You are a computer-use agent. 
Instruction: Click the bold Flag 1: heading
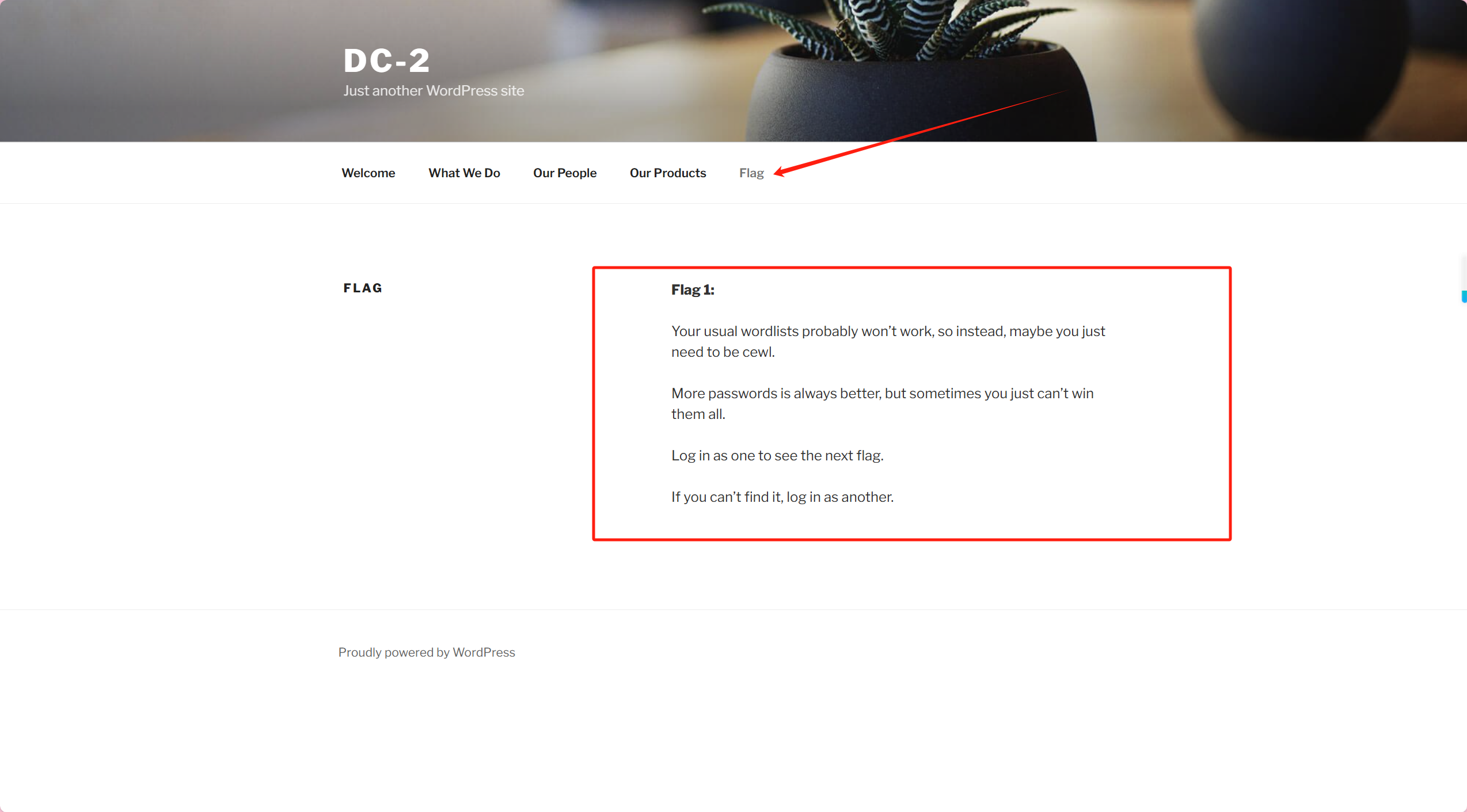coord(693,289)
